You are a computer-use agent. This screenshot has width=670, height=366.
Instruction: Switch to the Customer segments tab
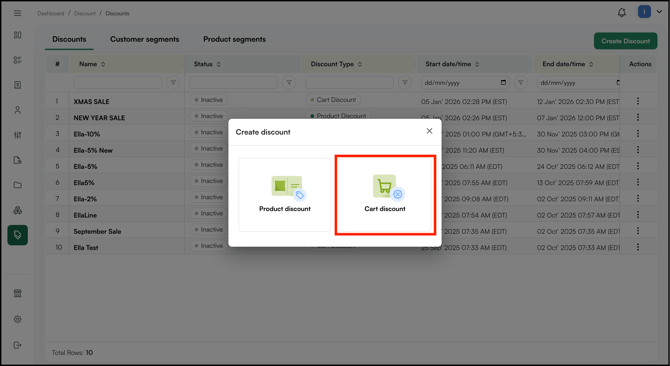click(144, 39)
